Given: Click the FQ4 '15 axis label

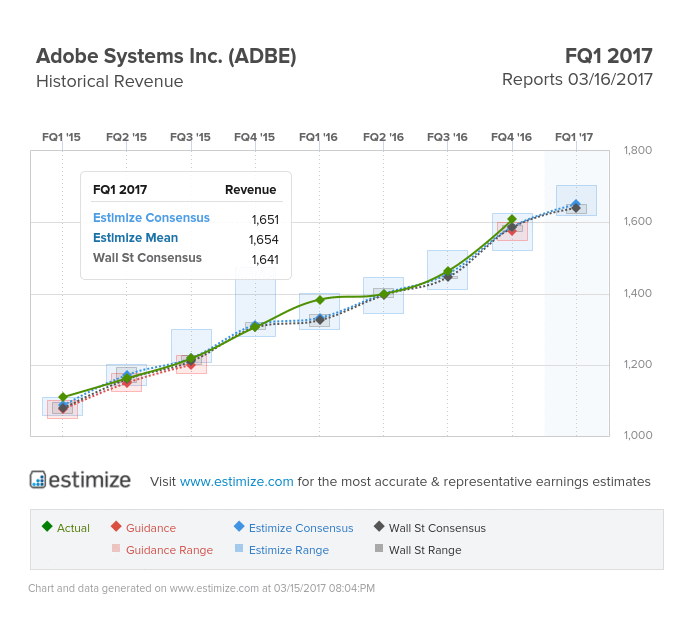Looking at the screenshot, I should pyautogui.click(x=254, y=137).
